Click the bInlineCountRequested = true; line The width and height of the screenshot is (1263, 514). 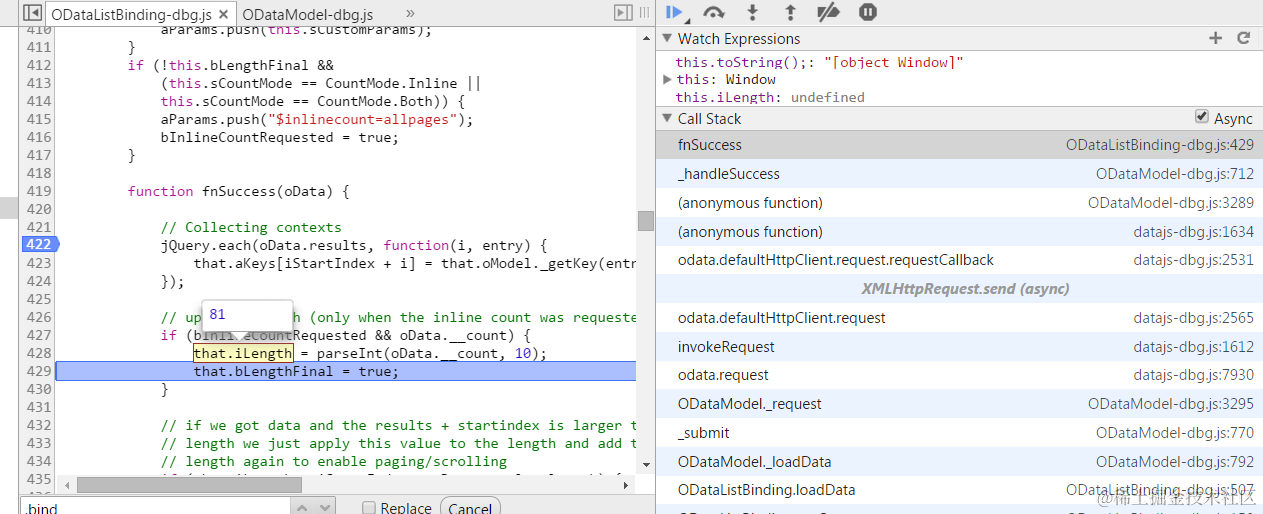[279, 137]
